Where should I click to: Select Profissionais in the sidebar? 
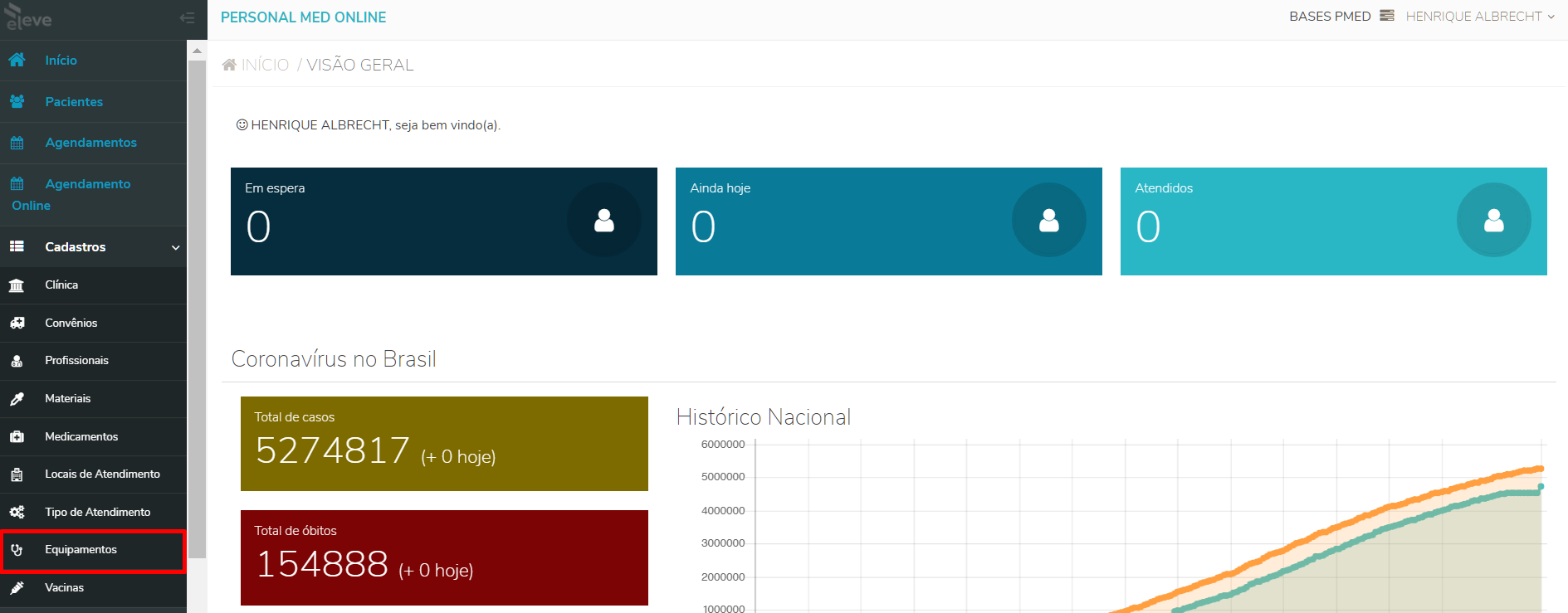pyautogui.click(x=93, y=361)
